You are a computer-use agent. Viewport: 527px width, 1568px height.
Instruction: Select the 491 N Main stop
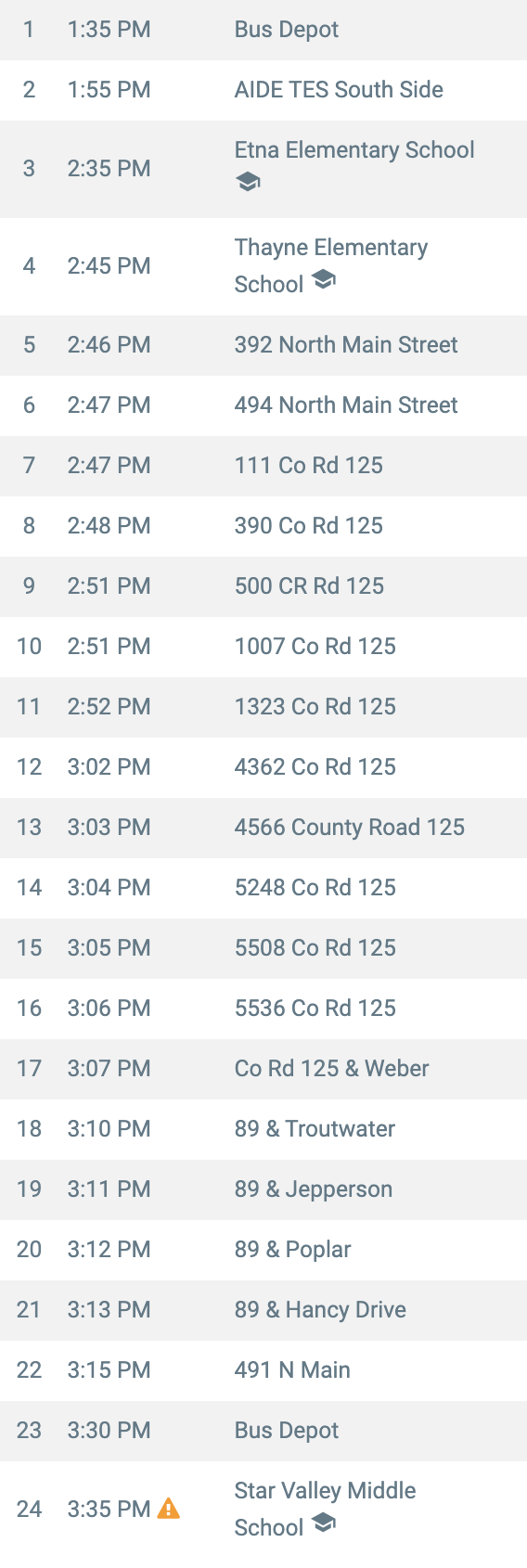[263, 1370]
